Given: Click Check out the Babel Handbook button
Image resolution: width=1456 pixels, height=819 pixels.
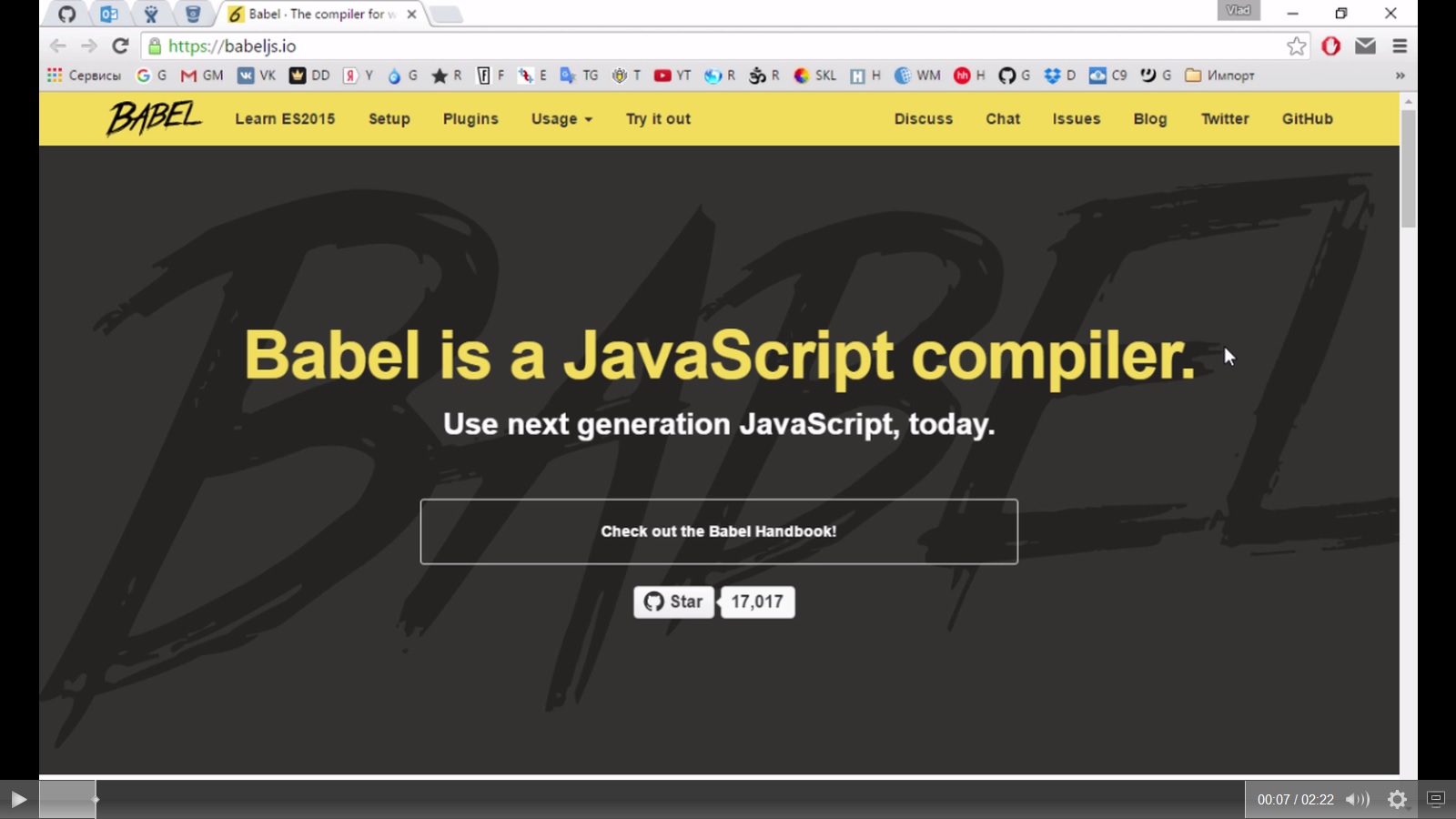Looking at the screenshot, I should [719, 531].
